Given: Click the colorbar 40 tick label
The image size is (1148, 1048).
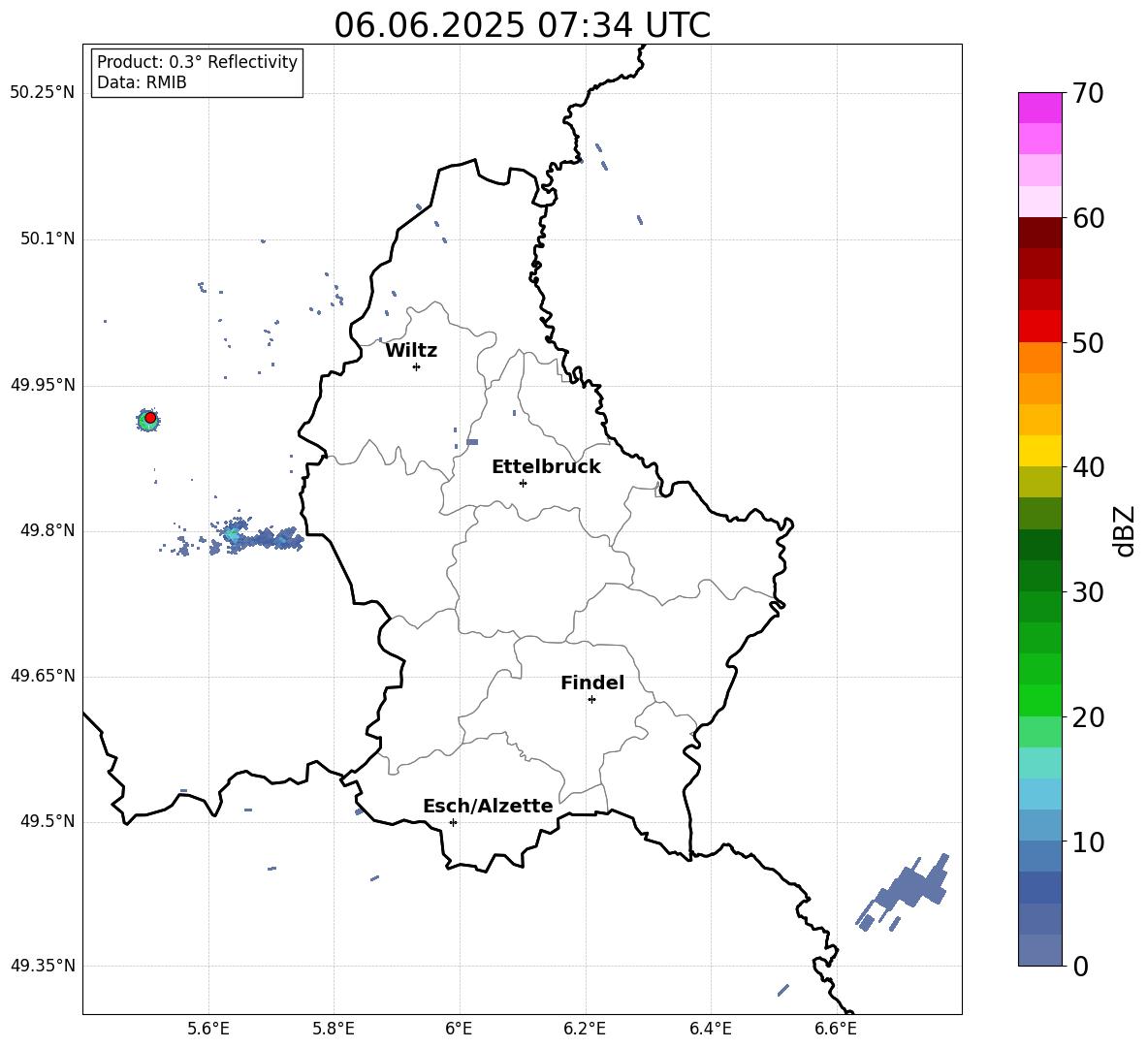Looking at the screenshot, I should point(1088,467).
